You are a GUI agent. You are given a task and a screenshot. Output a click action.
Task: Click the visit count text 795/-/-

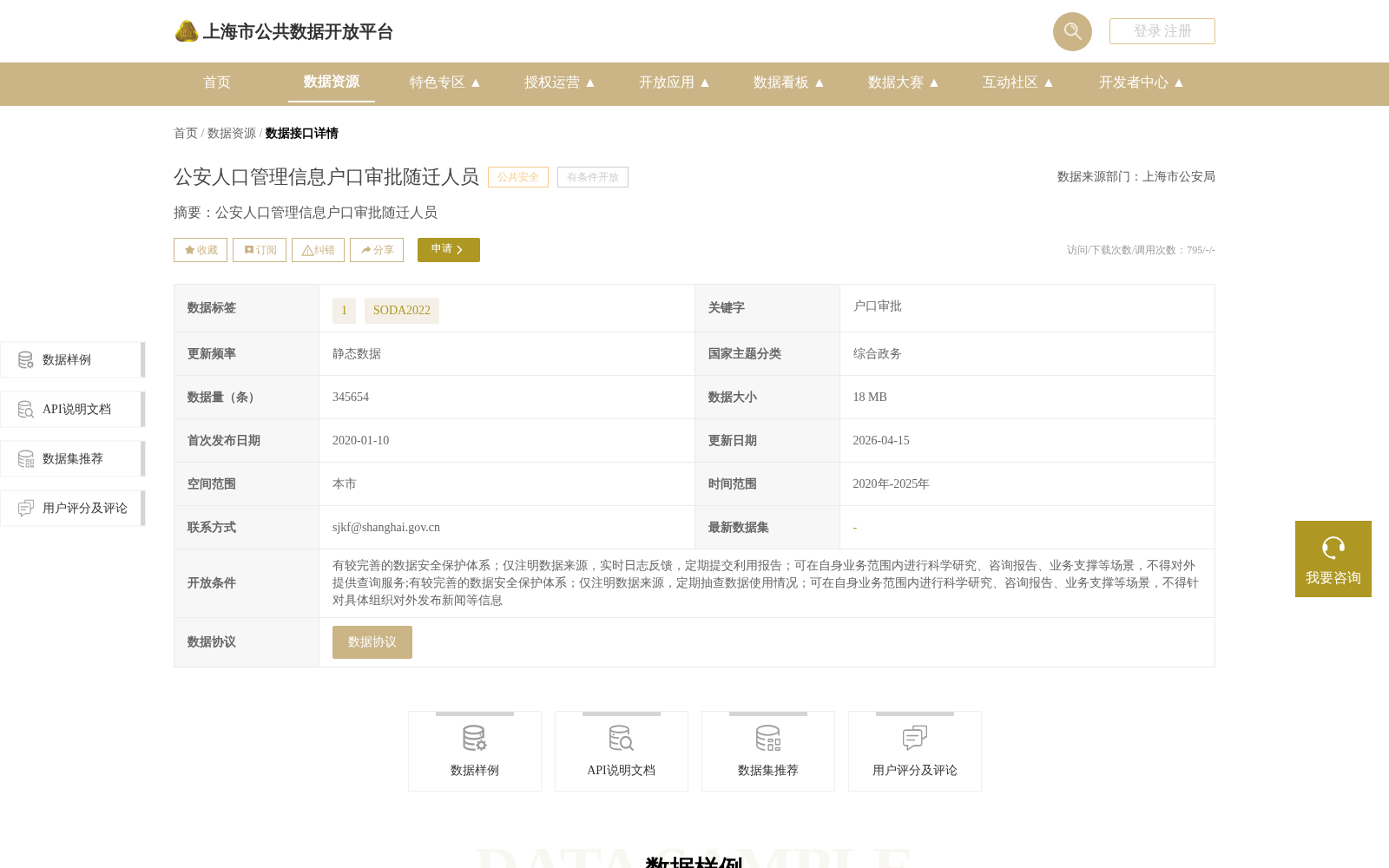point(1141,250)
